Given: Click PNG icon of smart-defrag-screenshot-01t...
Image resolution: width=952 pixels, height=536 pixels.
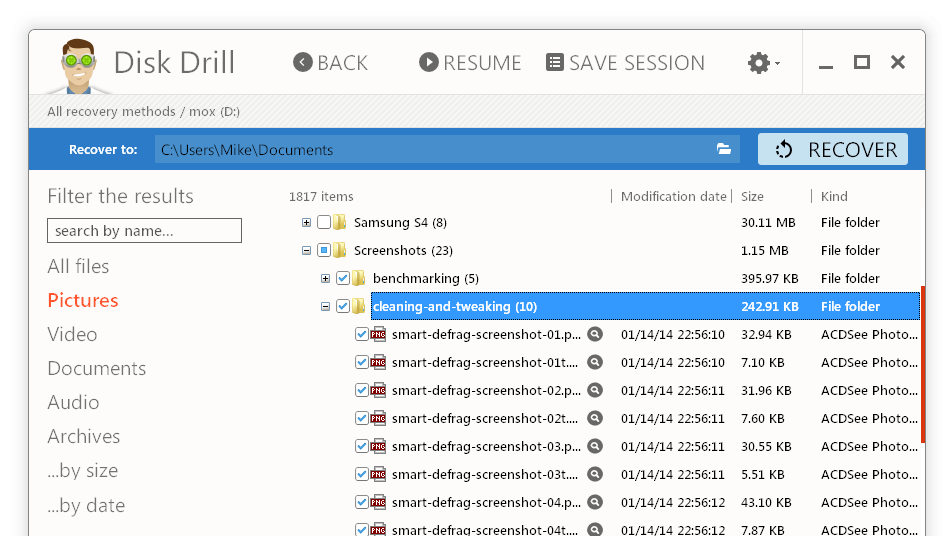Looking at the screenshot, I should 378,362.
